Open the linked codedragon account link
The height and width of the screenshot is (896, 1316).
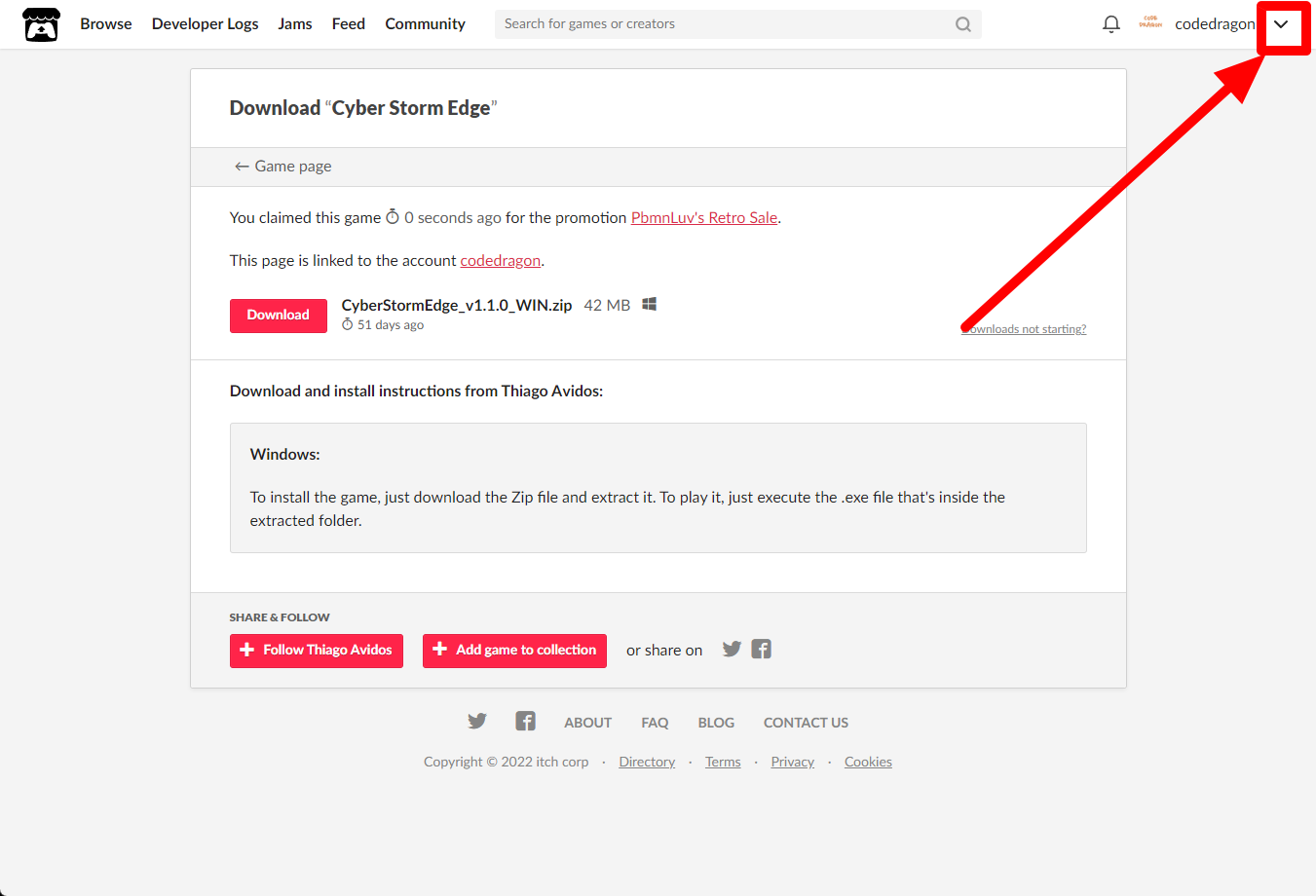point(501,261)
